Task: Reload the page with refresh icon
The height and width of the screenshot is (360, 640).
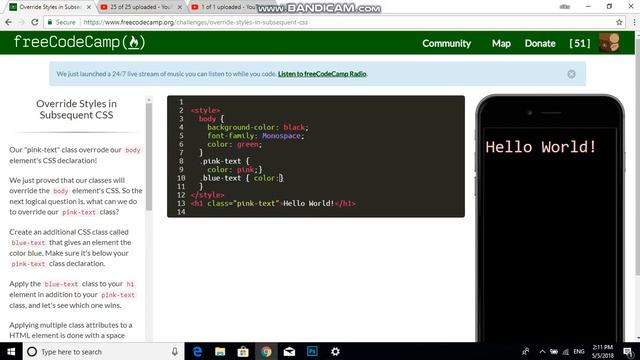Action: coord(35,22)
